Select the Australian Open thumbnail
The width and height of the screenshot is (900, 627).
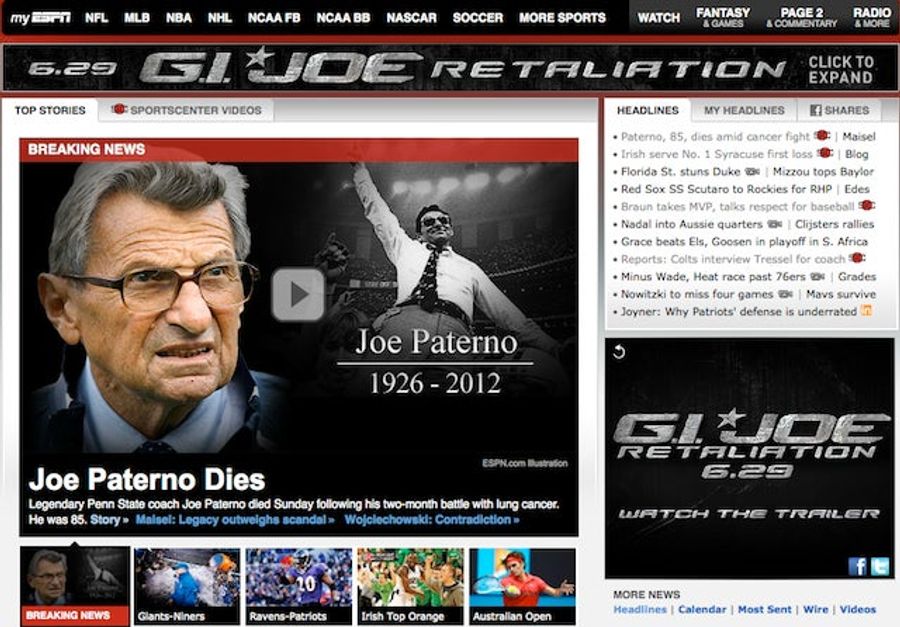[x=522, y=586]
